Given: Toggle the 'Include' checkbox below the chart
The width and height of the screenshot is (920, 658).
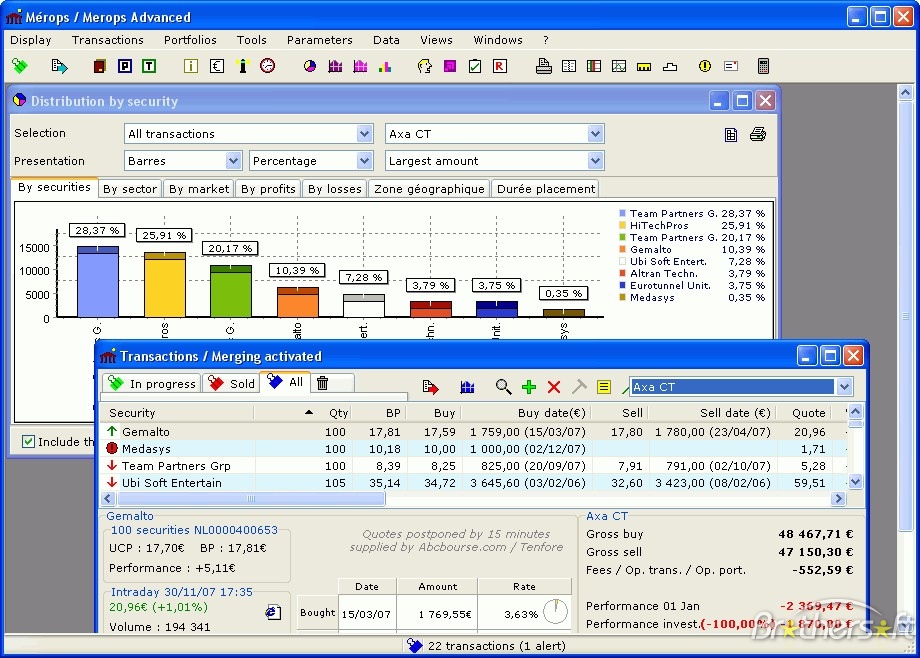Looking at the screenshot, I should pos(28,441).
